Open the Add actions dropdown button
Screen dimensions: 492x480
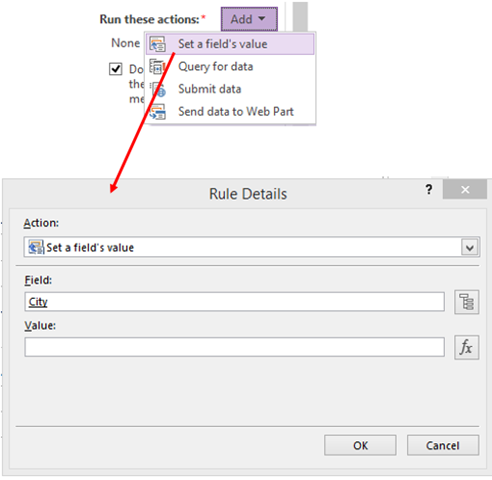coord(249,19)
